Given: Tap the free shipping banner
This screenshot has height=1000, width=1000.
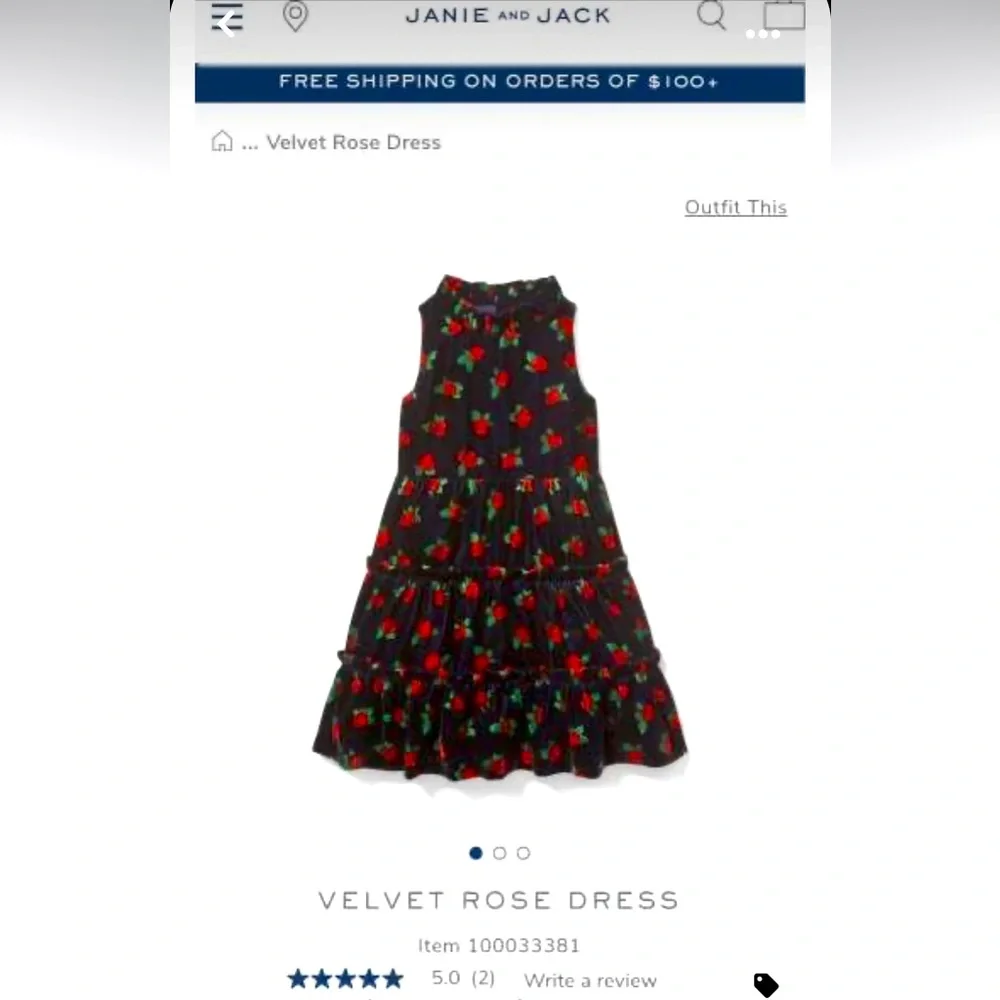Looking at the screenshot, I should 500,83.
